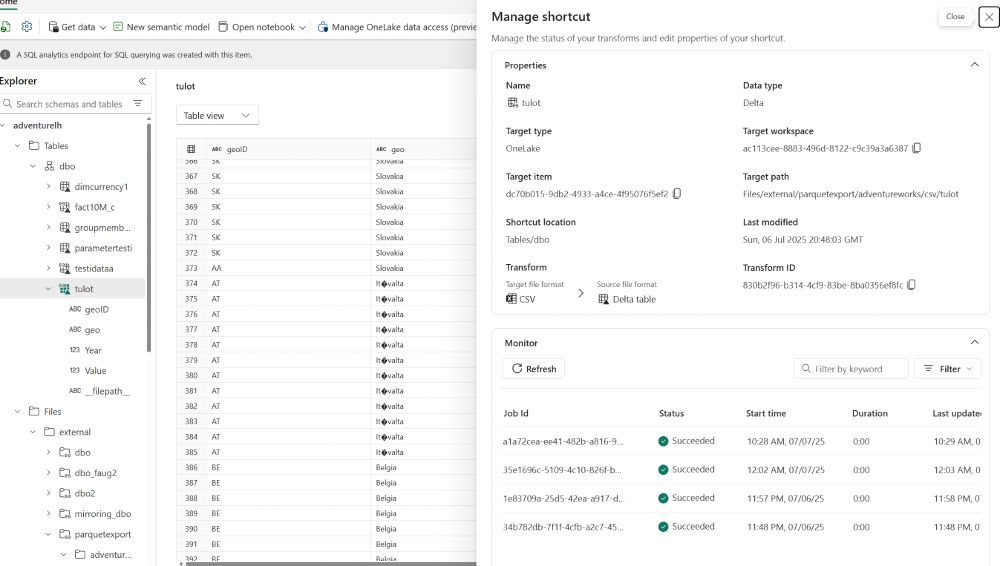Image resolution: width=1000 pixels, height=566 pixels.
Task: Collapse the Tables folder
Action: coord(18,146)
